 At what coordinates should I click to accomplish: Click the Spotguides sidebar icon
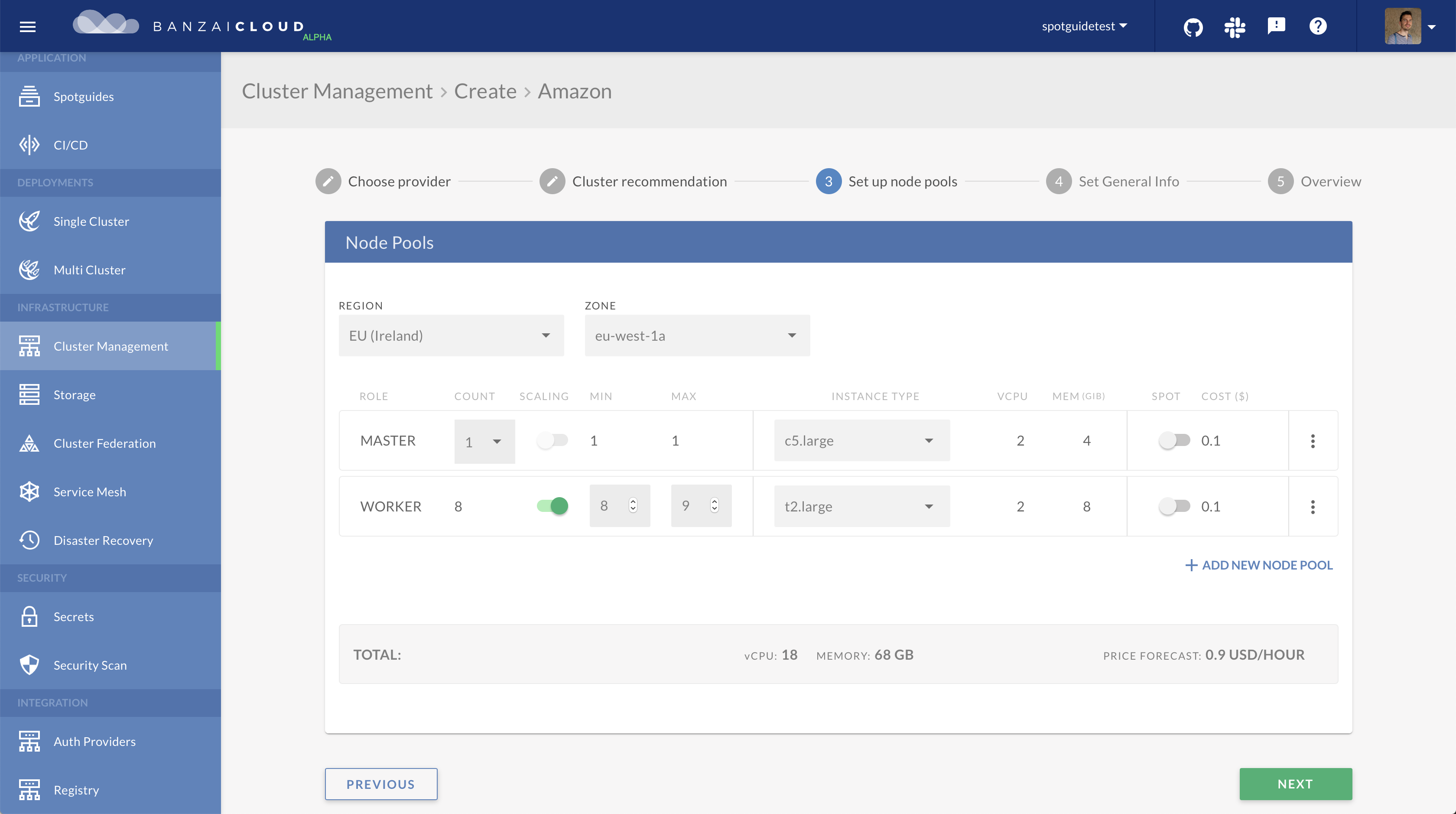29,96
